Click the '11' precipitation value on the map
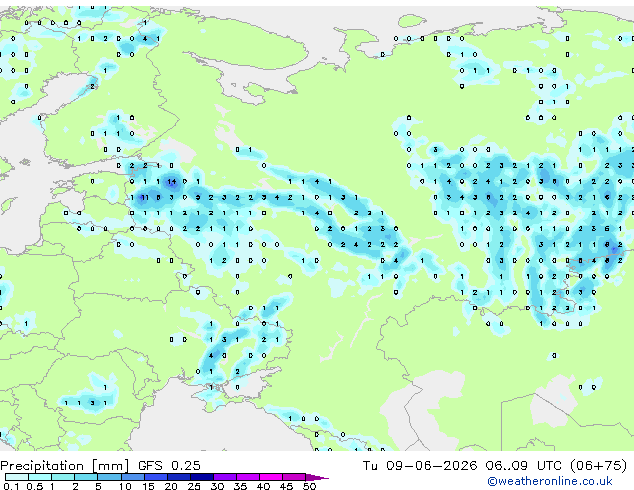634x490 pixels. point(144,198)
